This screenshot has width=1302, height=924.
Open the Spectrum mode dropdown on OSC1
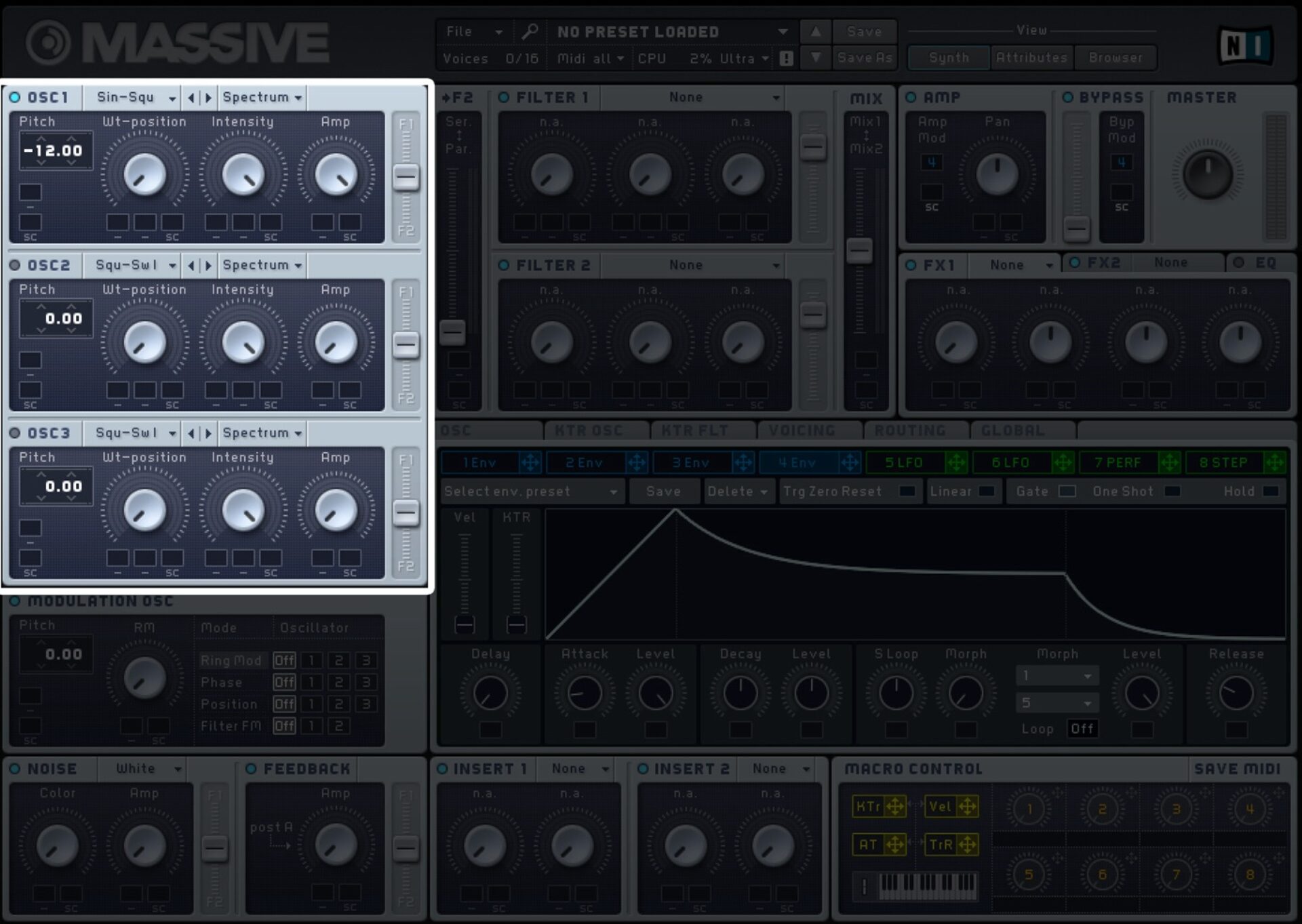262,97
